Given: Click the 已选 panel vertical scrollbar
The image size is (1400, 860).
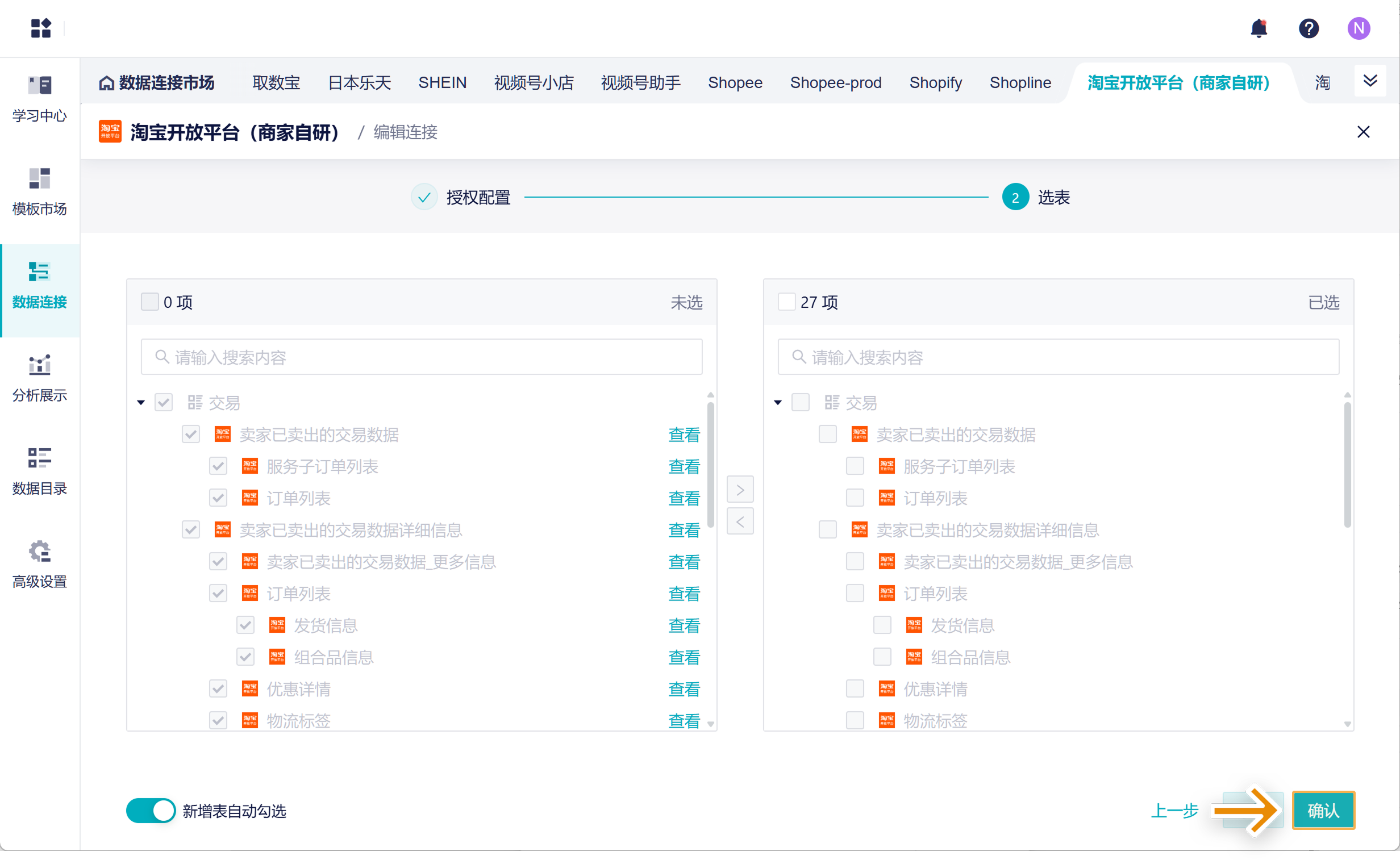Looking at the screenshot, I should coord(1347,465).
